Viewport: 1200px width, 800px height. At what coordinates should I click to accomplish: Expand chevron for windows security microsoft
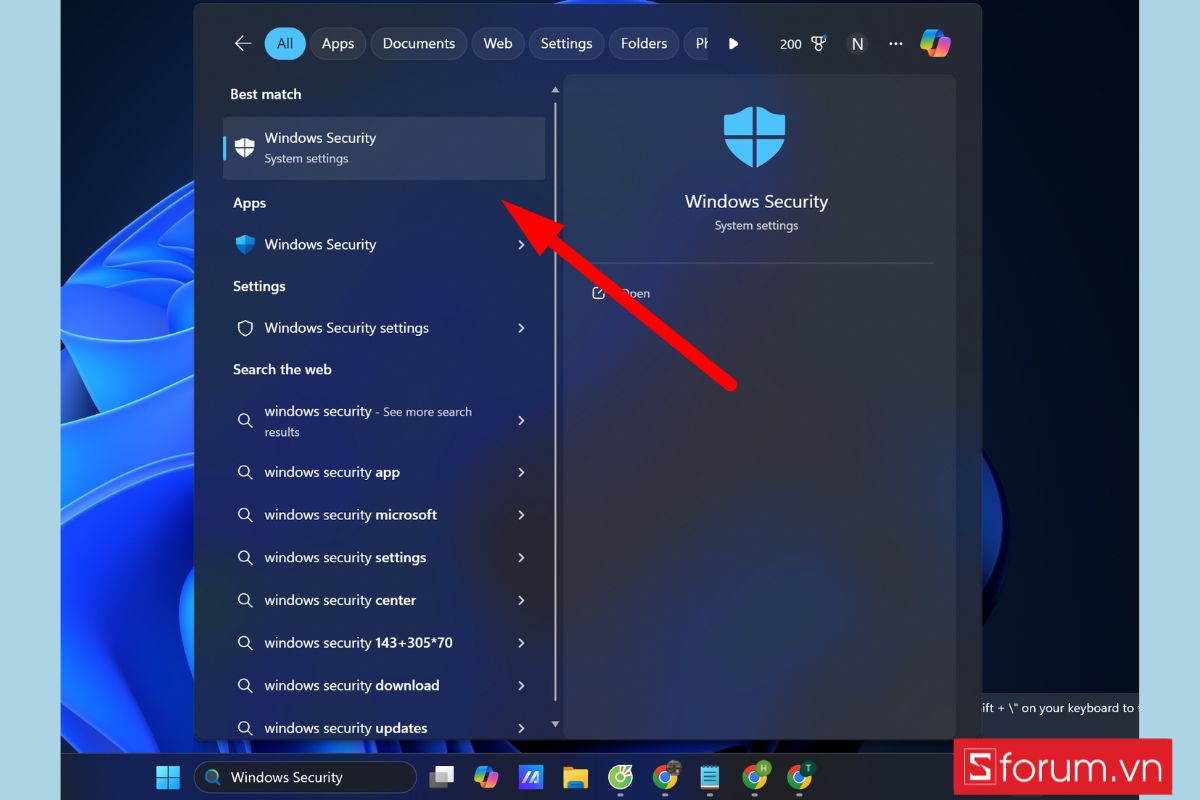[521, 515]
